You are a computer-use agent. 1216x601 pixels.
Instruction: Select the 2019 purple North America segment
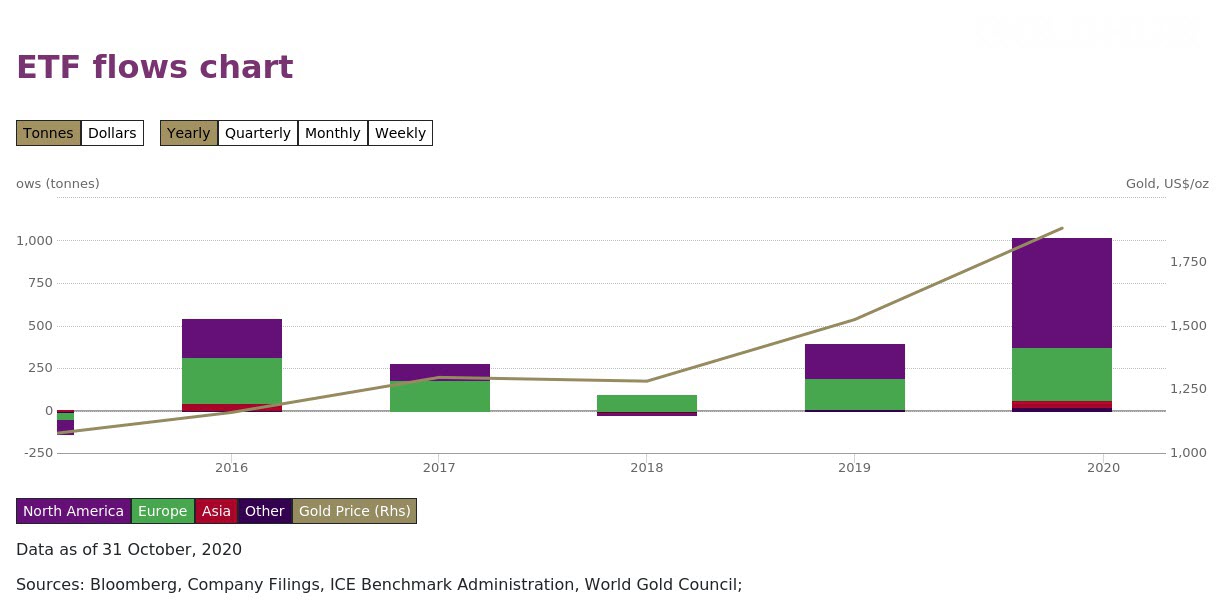point(854,361)
